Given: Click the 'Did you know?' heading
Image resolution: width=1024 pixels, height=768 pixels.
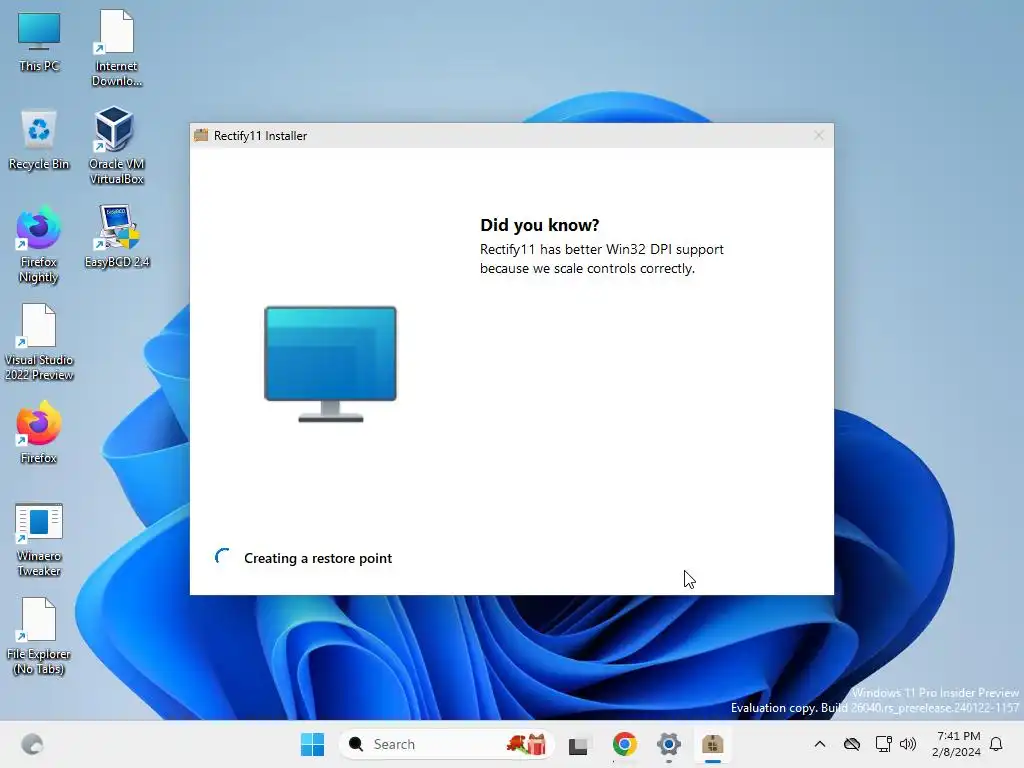Looking at the screenshot, I should (539, 225).
